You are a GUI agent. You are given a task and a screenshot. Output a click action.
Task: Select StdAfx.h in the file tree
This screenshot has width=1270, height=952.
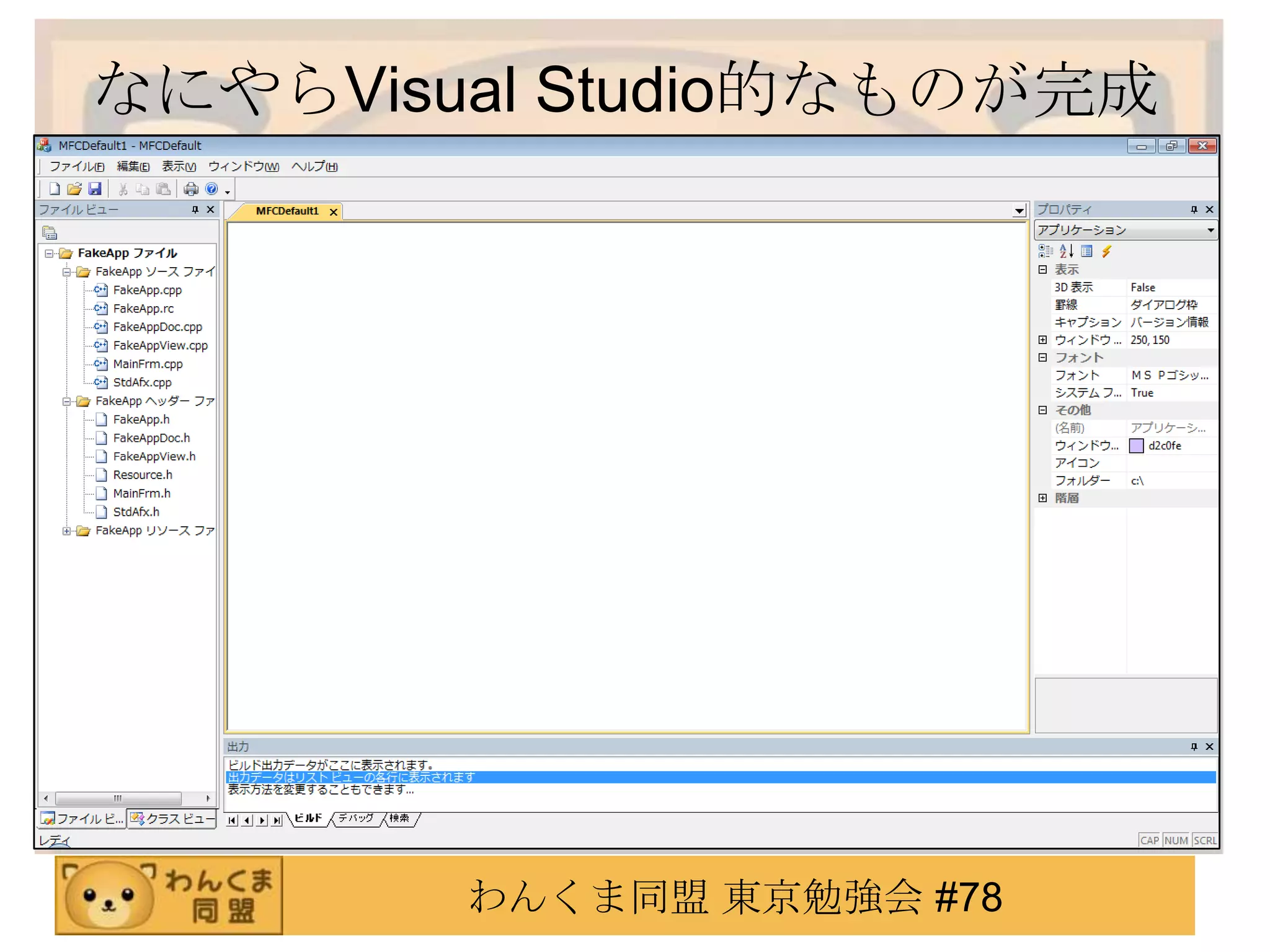tap(136, 513)
